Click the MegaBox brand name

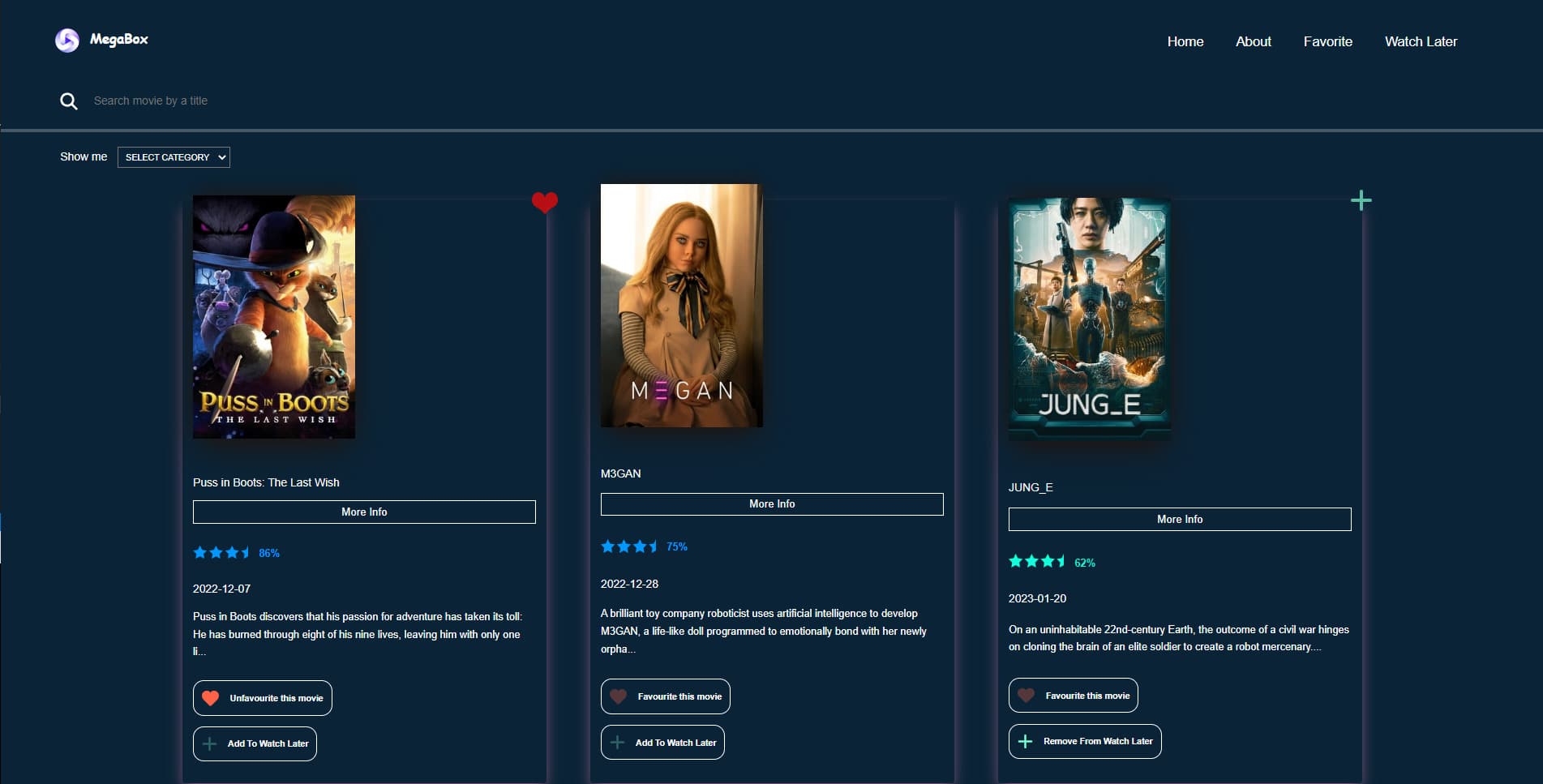[119, 39]
